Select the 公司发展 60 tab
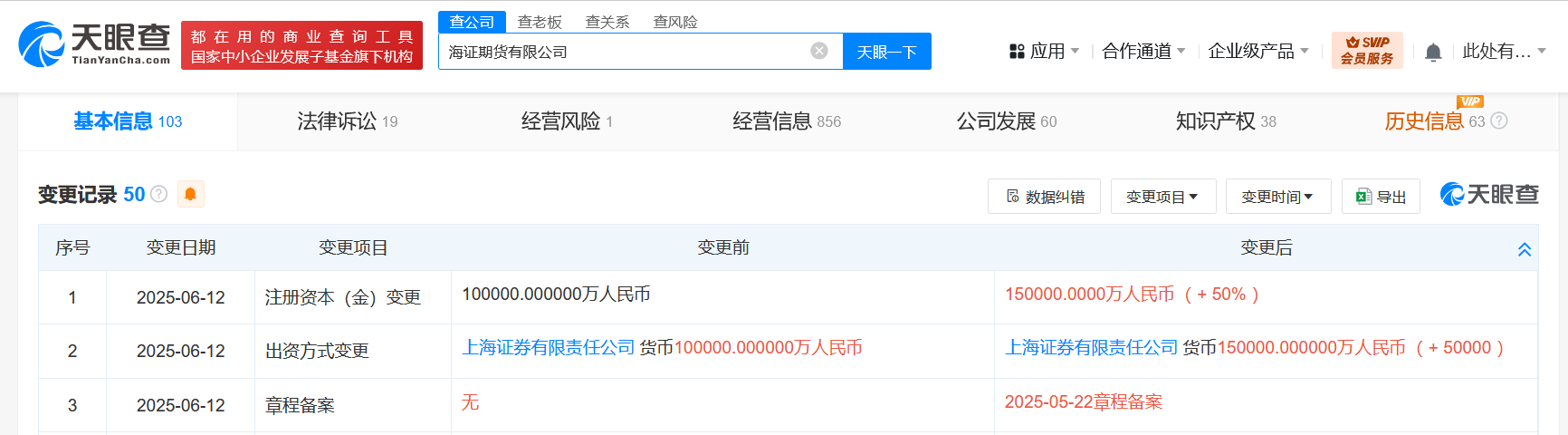Screen dimensions: 1568x435 1007,121
